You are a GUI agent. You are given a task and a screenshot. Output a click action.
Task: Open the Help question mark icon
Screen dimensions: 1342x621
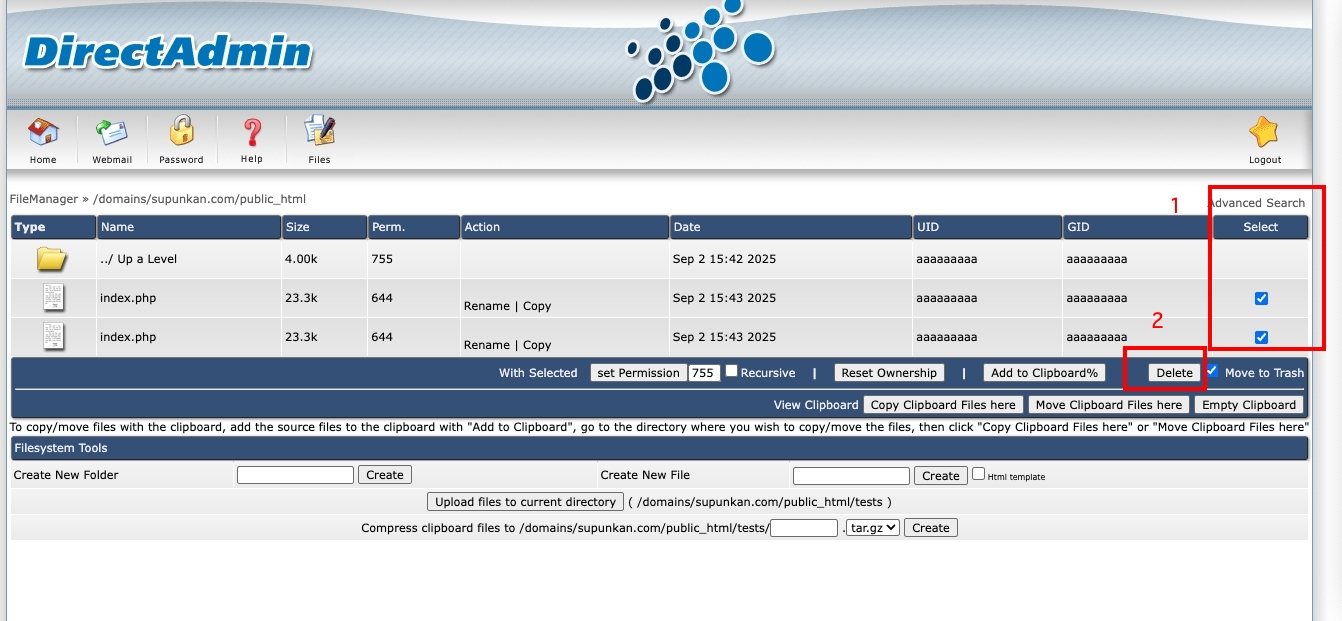pos(252,132)
